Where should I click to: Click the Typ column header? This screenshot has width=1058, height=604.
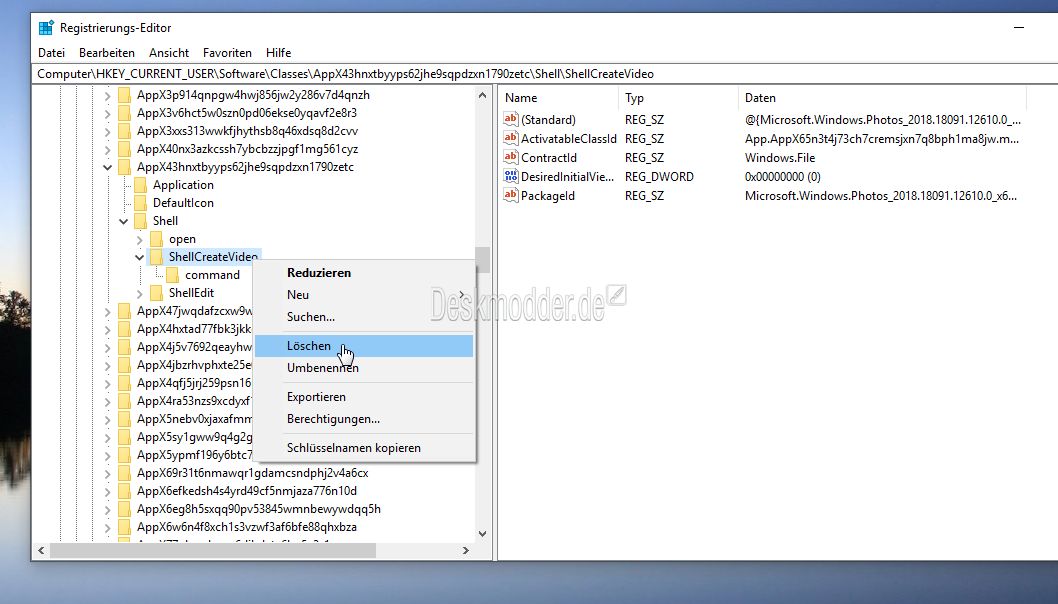678,98
